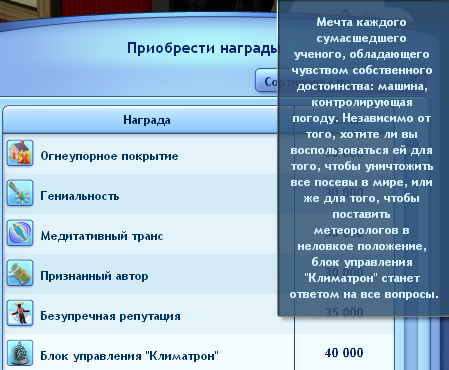Click the Безупречная репутация reward icon
Image resolution: width=449 pixels, height=370 pixels.
pyautogui.click(x=20, y=313)
